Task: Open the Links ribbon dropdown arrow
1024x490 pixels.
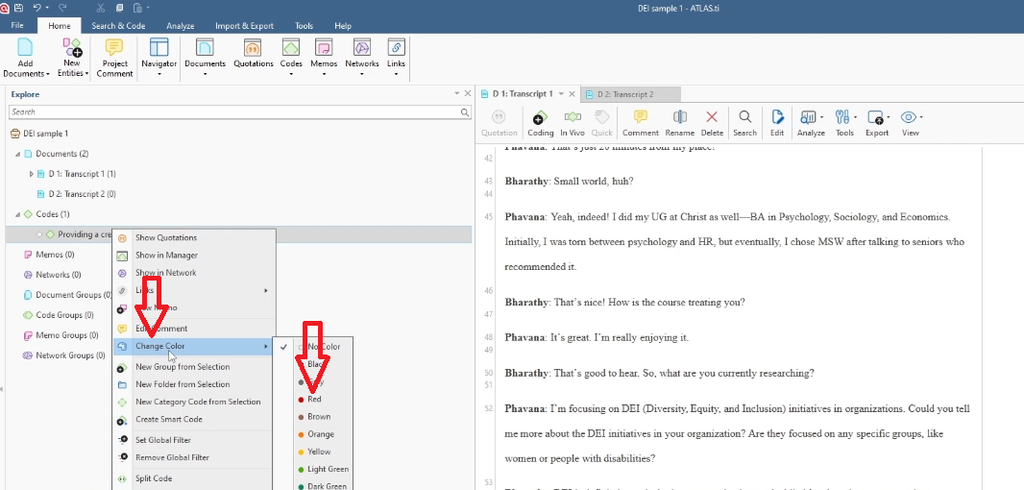Action: click(396, 74)
